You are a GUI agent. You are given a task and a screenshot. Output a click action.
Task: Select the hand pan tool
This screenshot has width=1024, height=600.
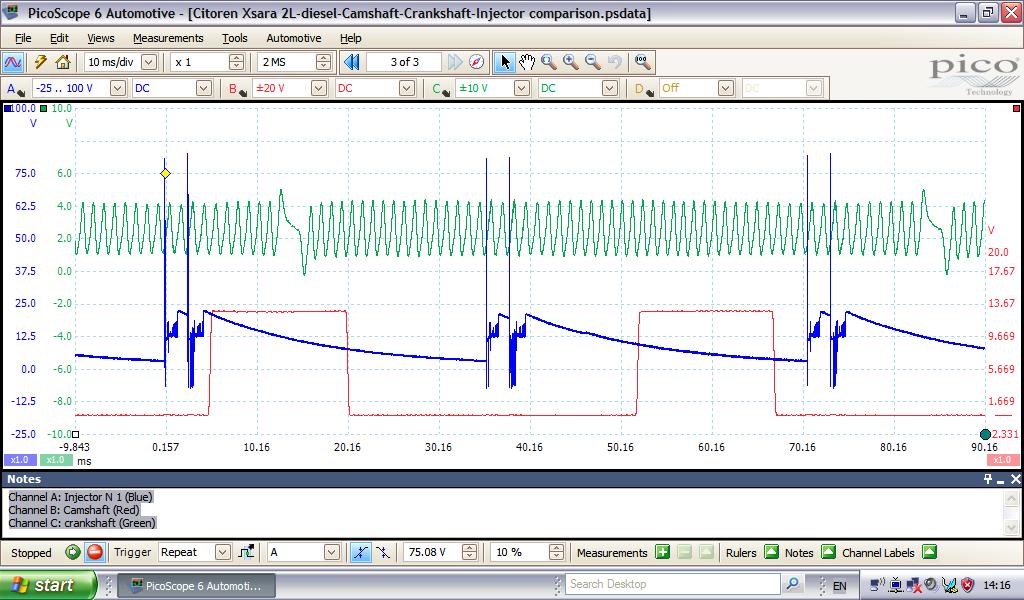tap(527, 62)
